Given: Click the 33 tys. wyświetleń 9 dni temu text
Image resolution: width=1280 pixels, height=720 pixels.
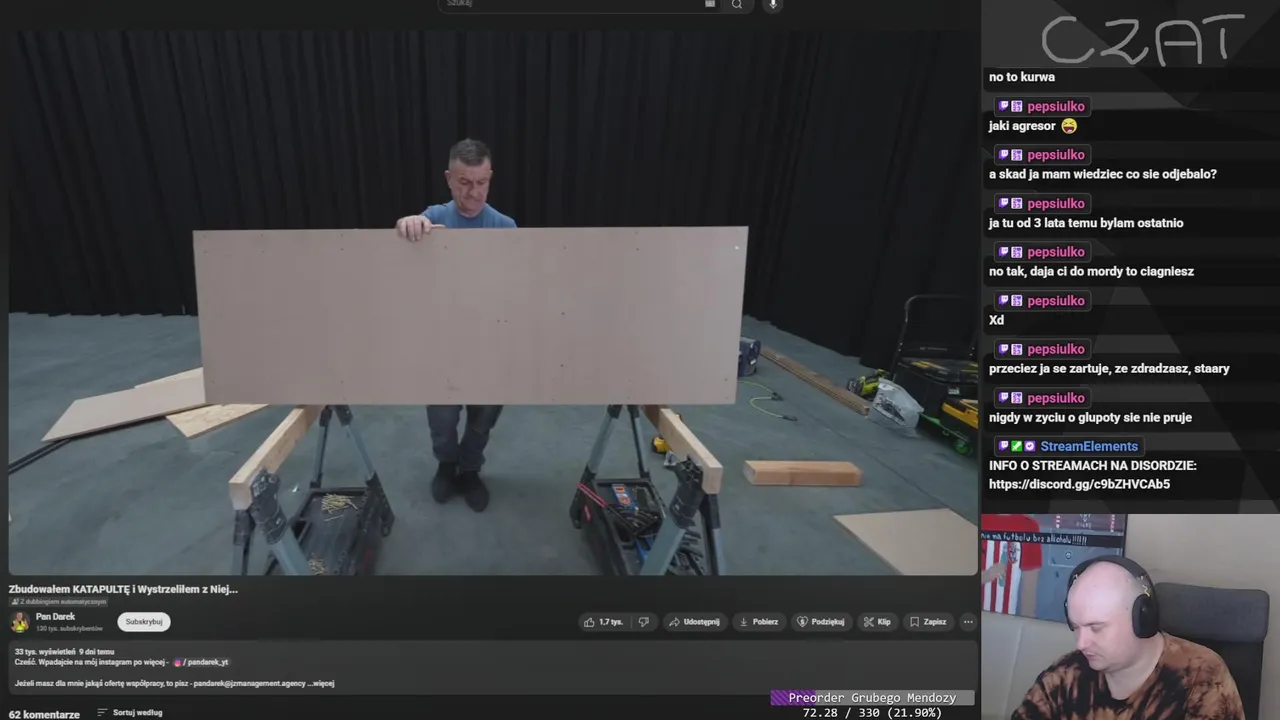Looking at the screenshot, I should (64, 651).
